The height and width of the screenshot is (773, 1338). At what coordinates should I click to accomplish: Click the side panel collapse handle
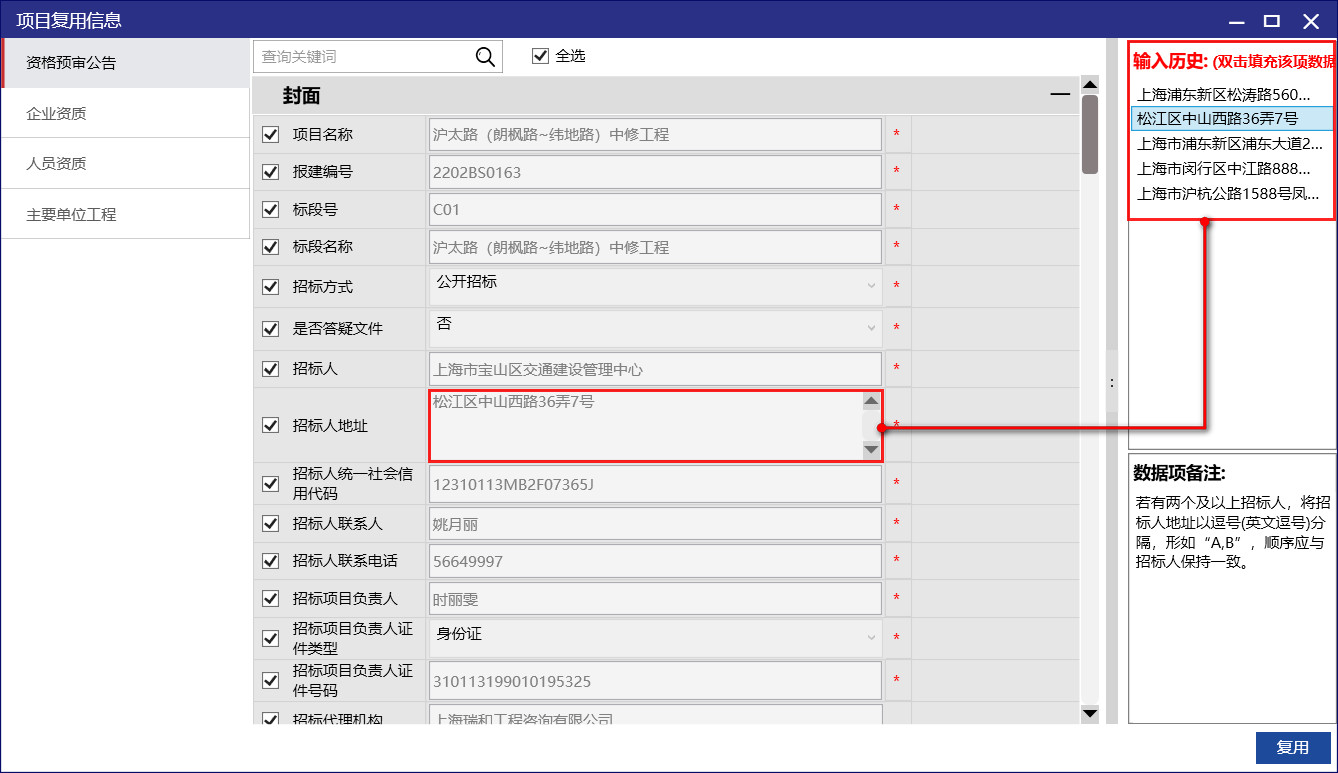[x=1111, y=382]
